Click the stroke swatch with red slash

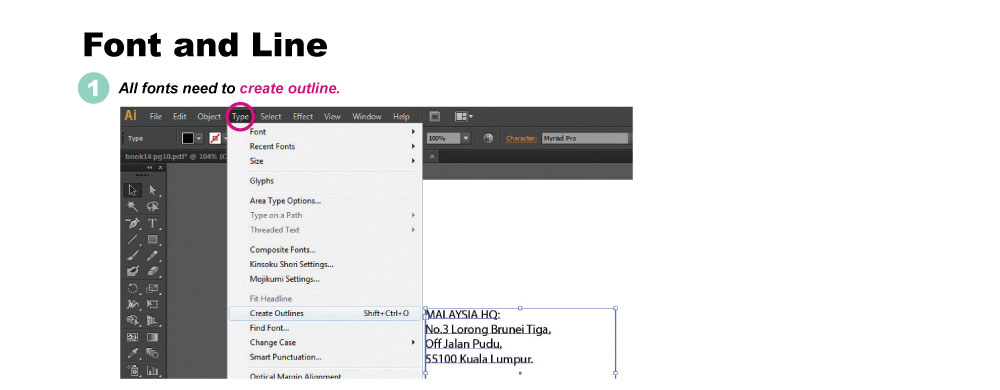click(215, 138)
